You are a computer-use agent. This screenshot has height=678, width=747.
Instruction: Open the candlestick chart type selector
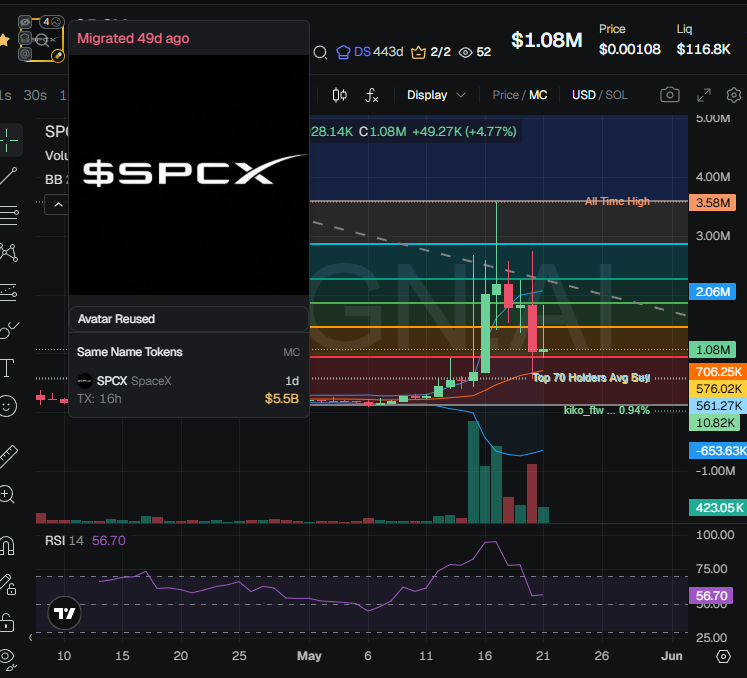339,95
